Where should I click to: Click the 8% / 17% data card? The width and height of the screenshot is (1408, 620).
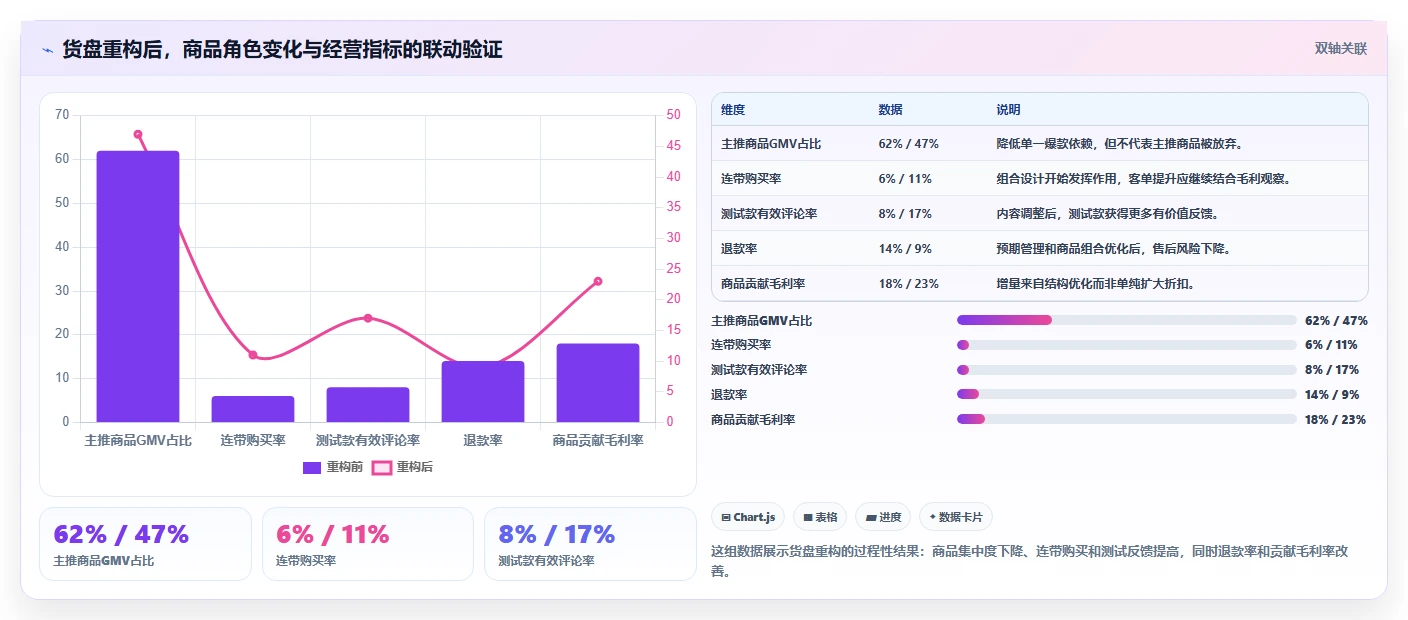(590, 544)
